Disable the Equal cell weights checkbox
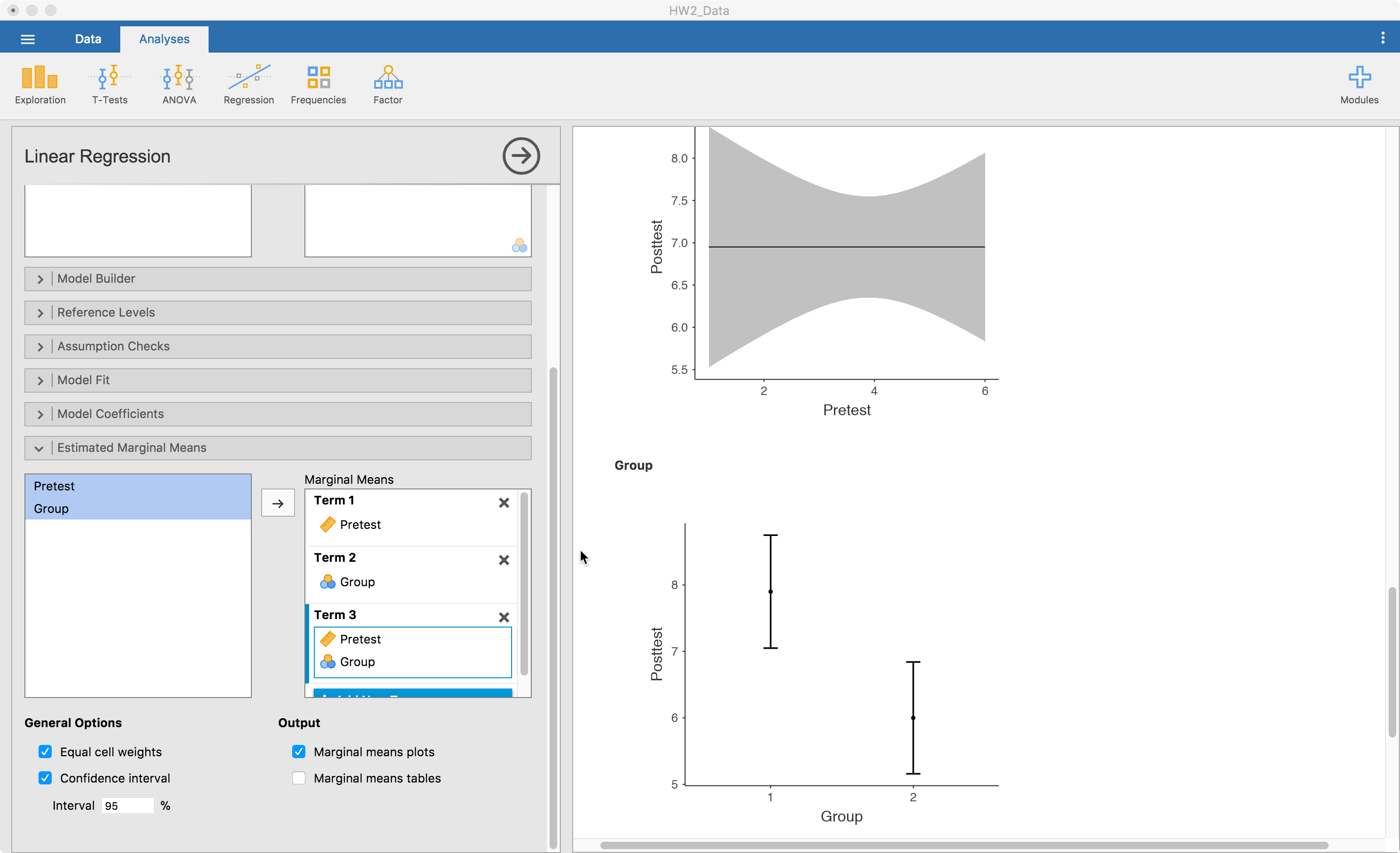This screenshot has height=853, width=1400. [x=46, y=752]
